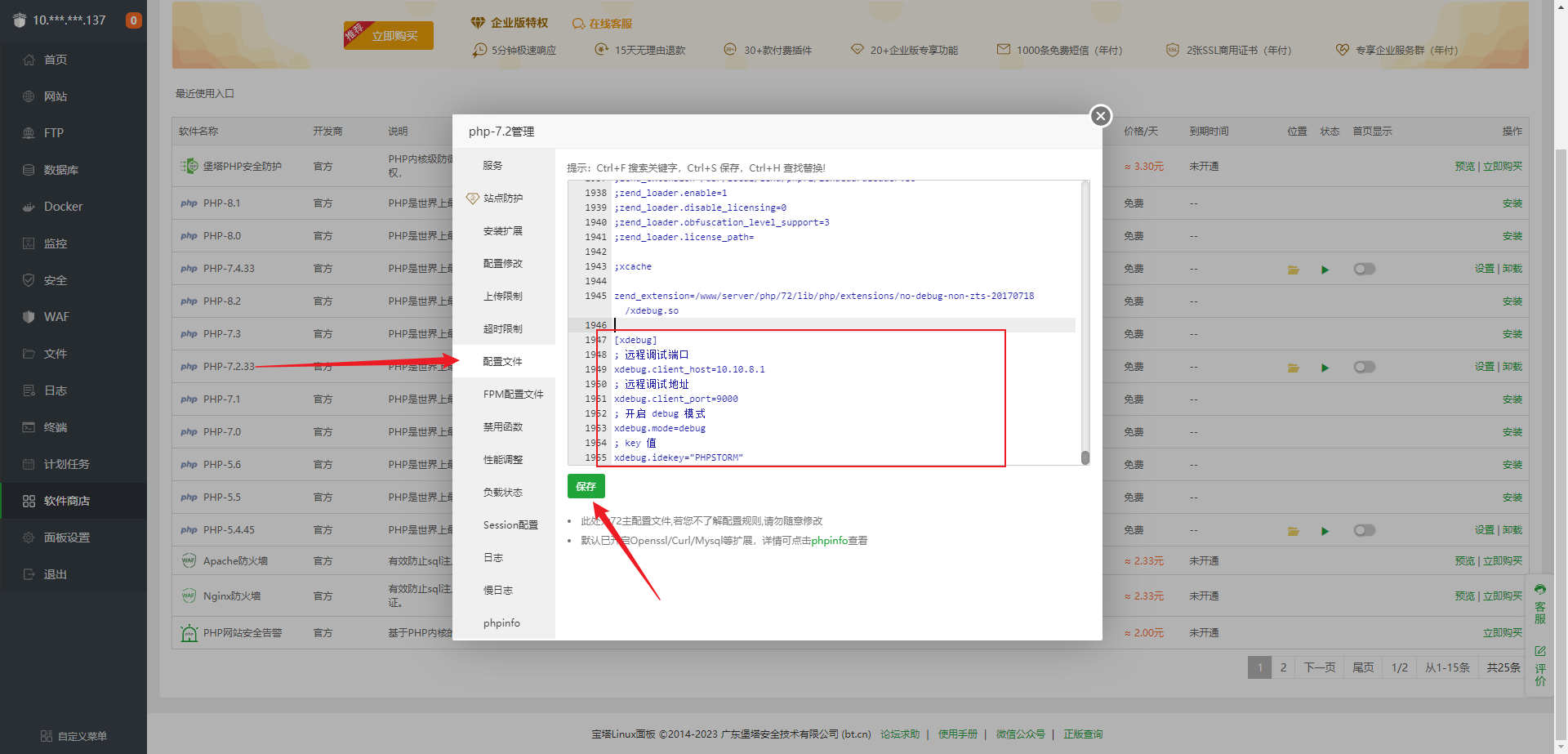
Task: Click the 文件 folder icon in sidebar
Action: (x=29, y=354)
